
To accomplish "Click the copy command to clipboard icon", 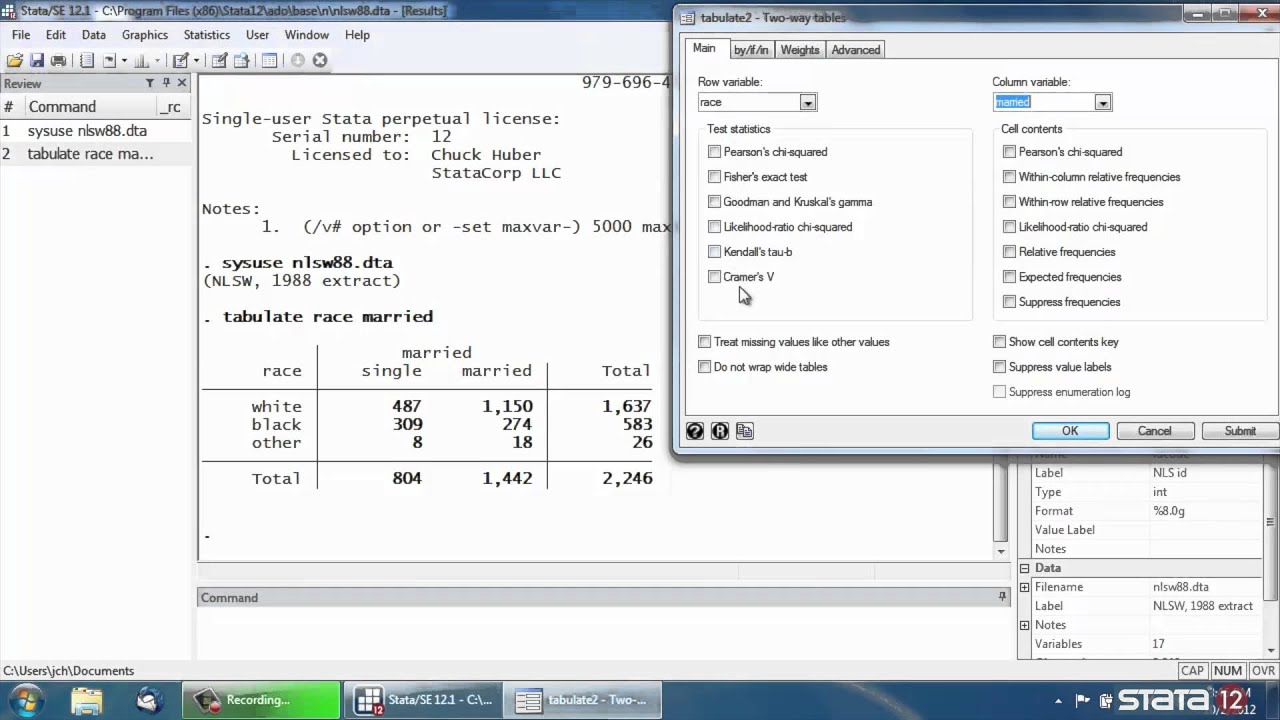I will [745, 431].
